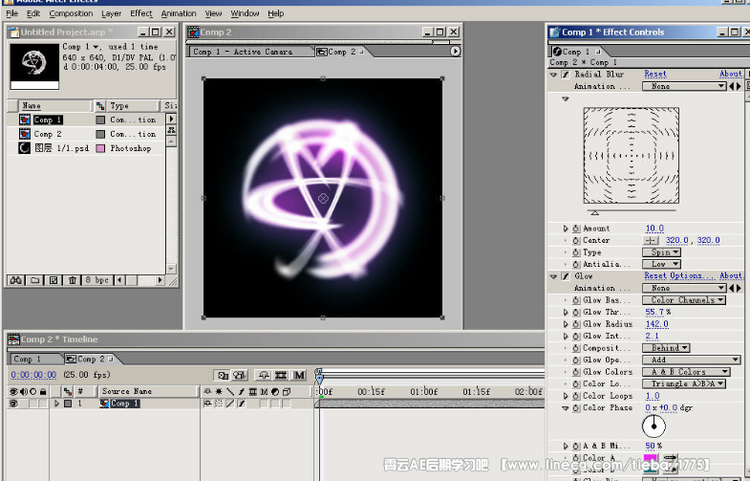Collapse the Radial Blur effect group

(x=554, y=75)
